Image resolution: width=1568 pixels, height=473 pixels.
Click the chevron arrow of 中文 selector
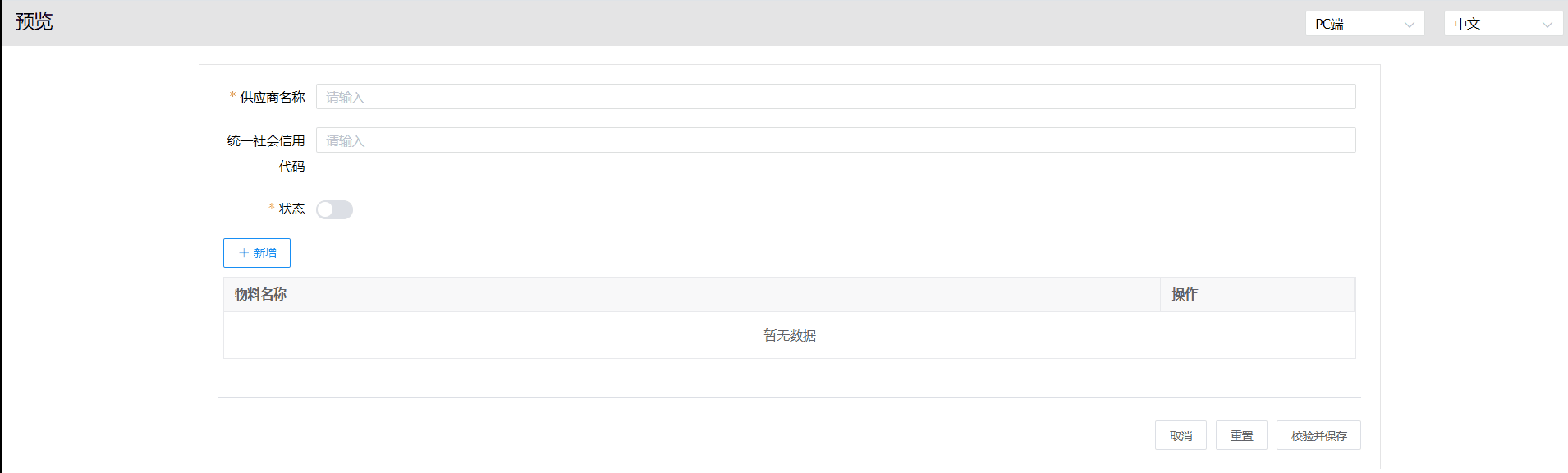point(1547,25)
